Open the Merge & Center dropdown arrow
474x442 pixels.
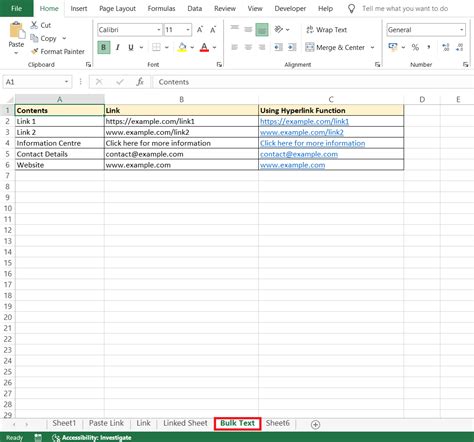pyautogui.click(x=372, y=48)
